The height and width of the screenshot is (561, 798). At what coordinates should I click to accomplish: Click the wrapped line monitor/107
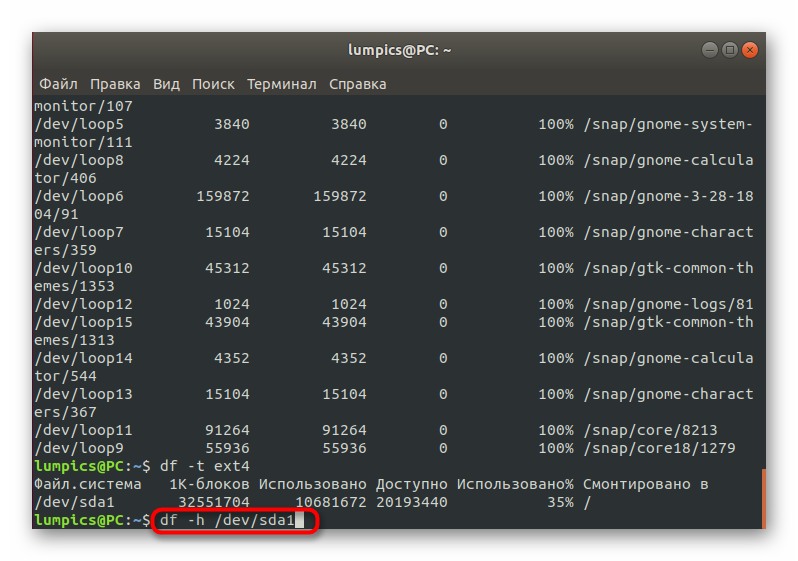point(83,106)
